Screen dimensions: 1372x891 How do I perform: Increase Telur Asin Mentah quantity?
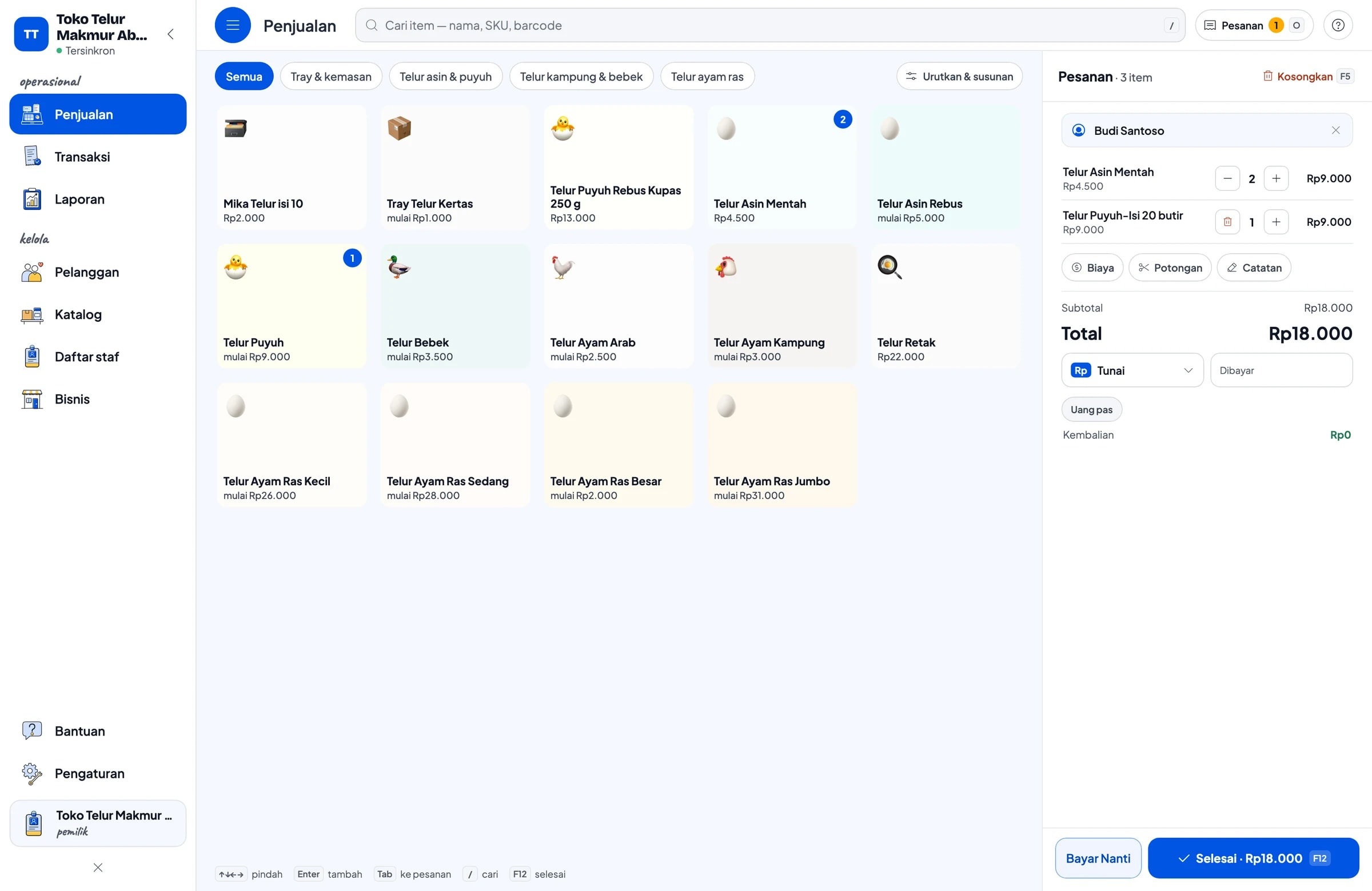1276,179
